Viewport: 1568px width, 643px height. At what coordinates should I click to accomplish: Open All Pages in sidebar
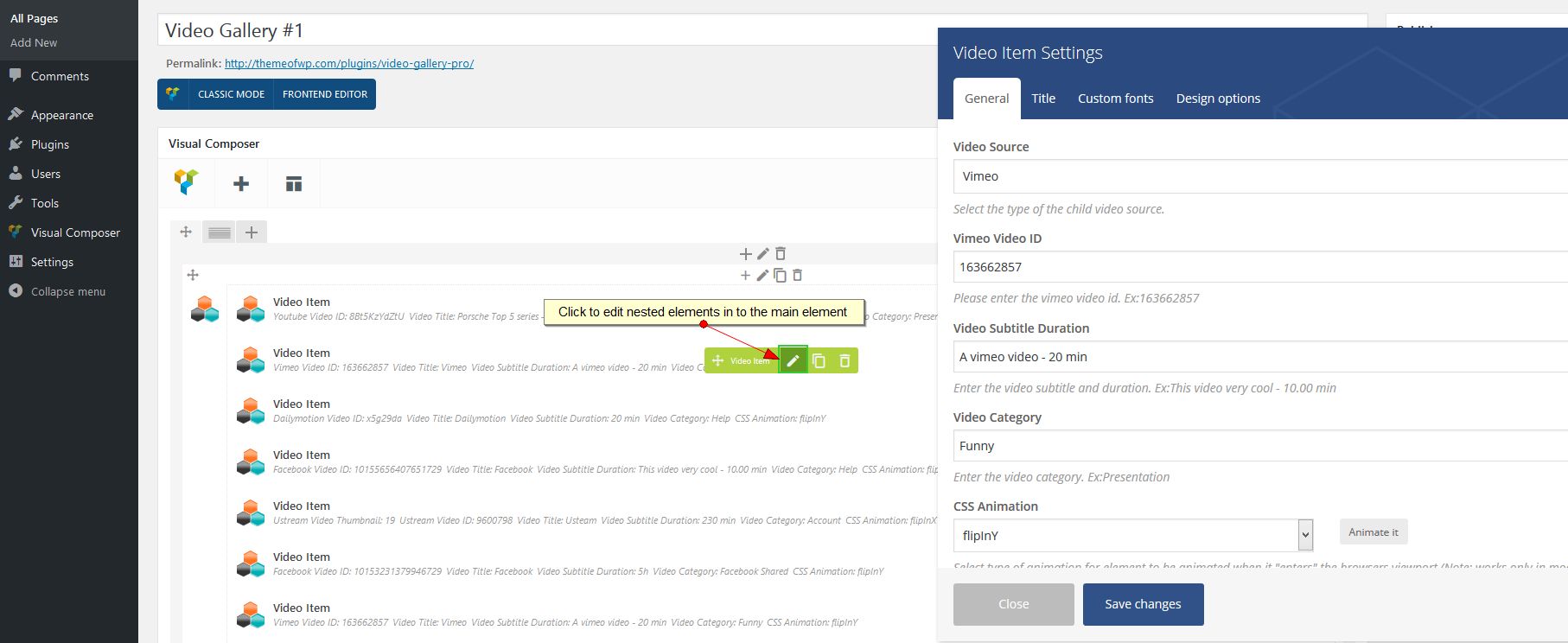(x=35, y=18)
